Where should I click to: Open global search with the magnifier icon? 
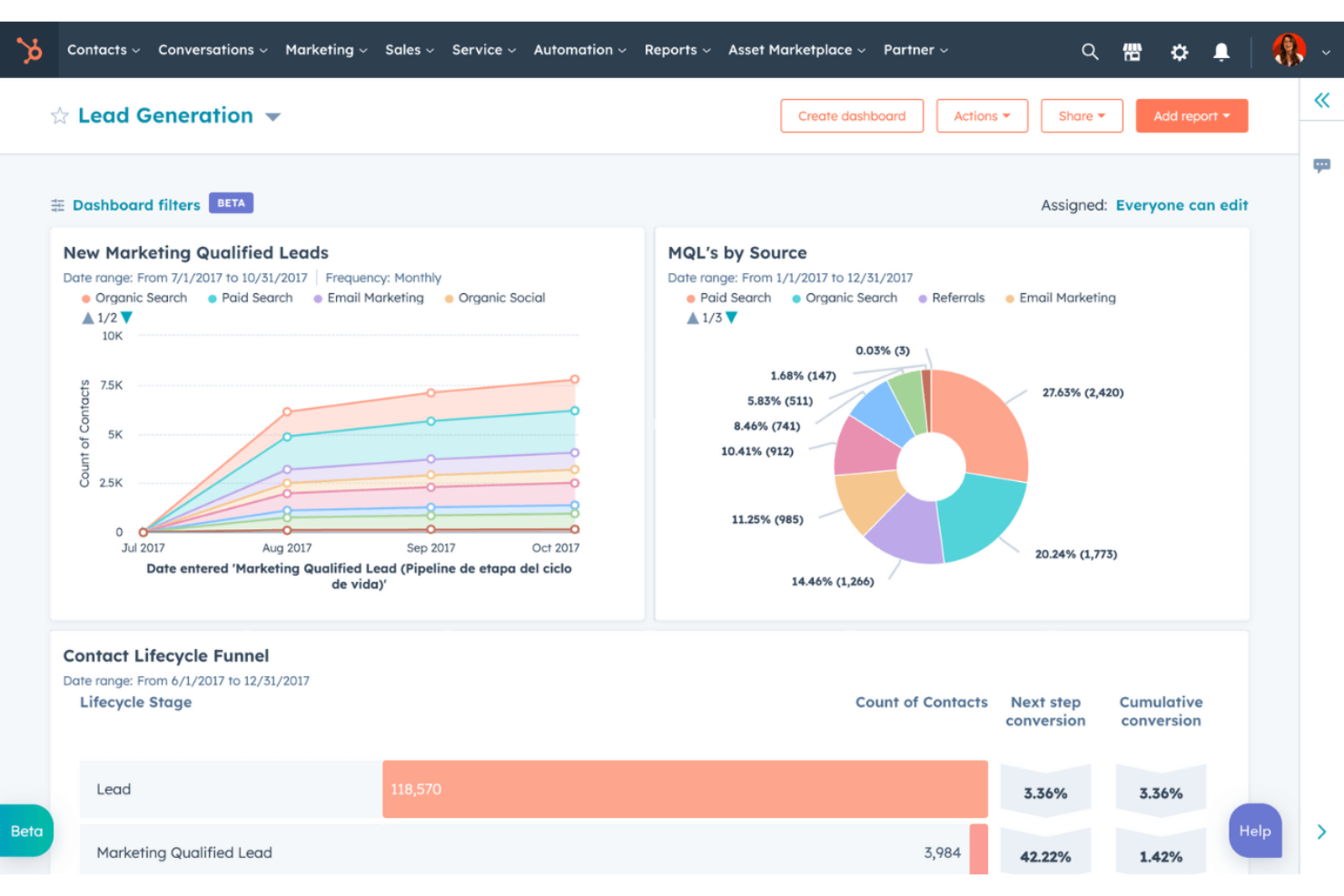[x=1089, y=51]
